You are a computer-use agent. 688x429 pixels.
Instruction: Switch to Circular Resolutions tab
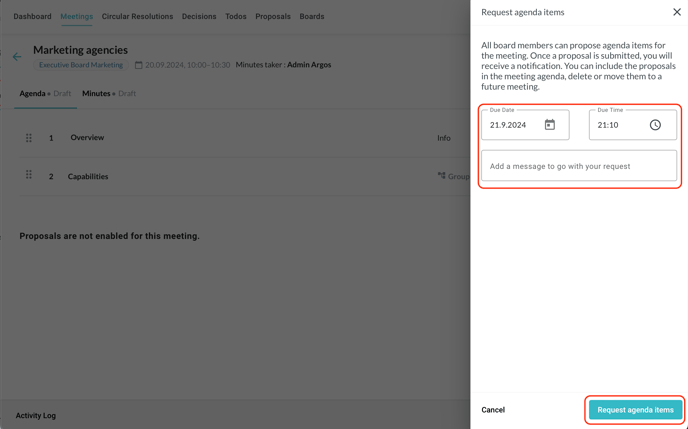click(137, 16)
